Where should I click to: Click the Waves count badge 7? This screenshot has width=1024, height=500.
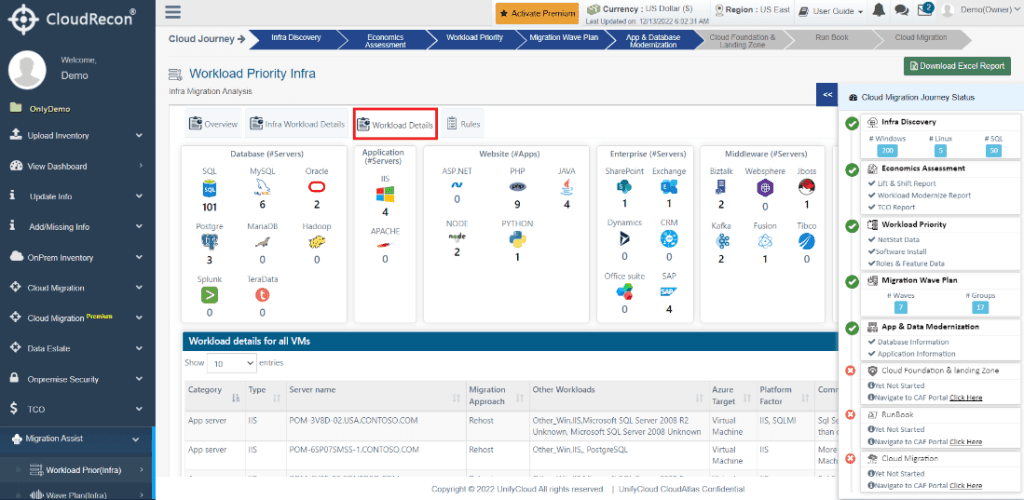click(901, 307)
